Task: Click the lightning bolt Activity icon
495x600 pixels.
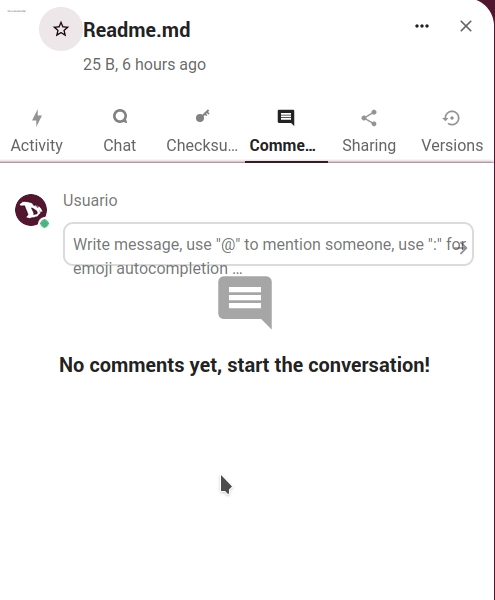Action: (x=37, y=117)
